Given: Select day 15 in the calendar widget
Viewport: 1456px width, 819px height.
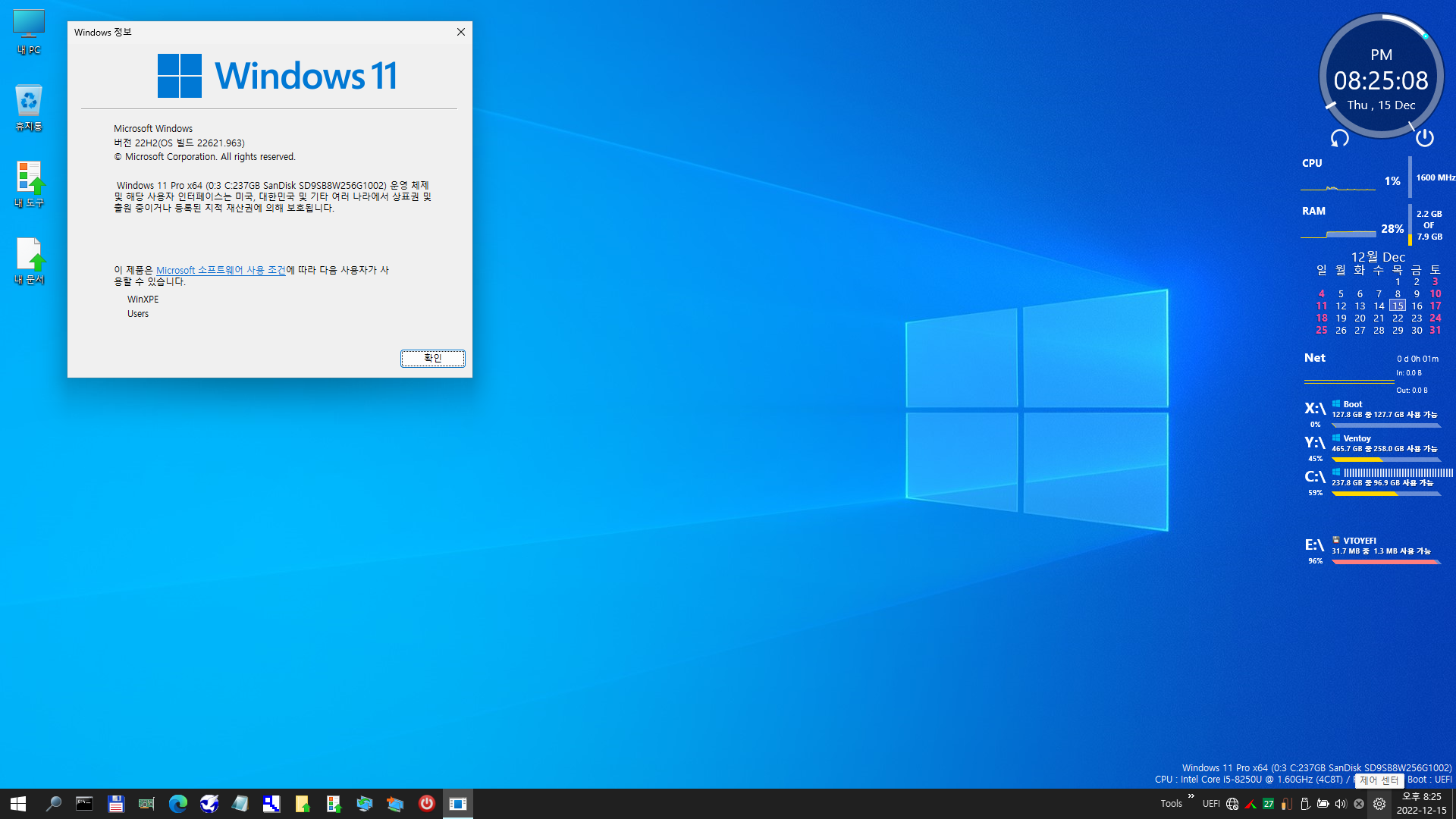Looking at the screenshot, I should [1398, 306].
